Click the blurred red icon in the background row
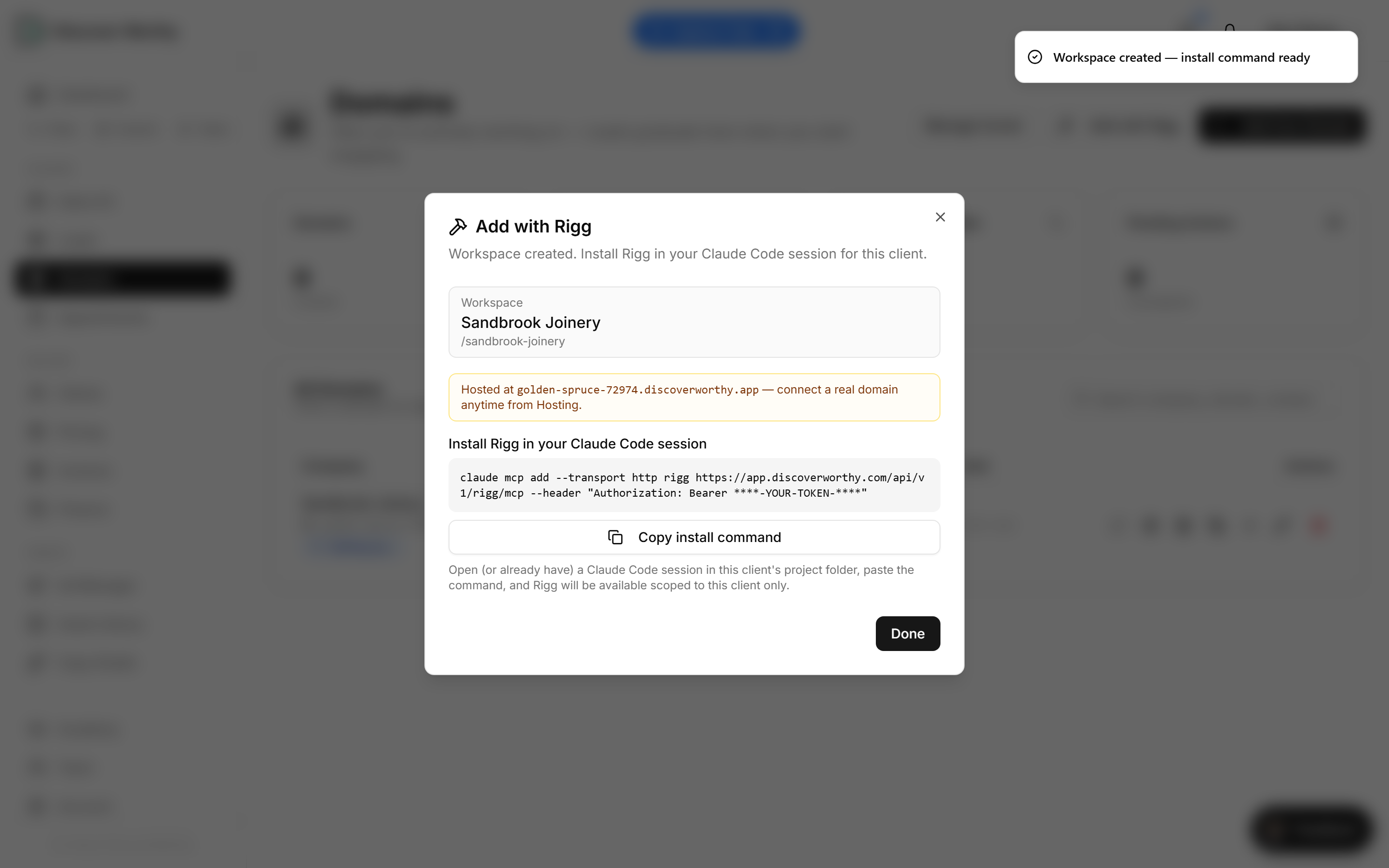Image resolution: width=1389 pixels, height=868 pixels. (1319, 525)
